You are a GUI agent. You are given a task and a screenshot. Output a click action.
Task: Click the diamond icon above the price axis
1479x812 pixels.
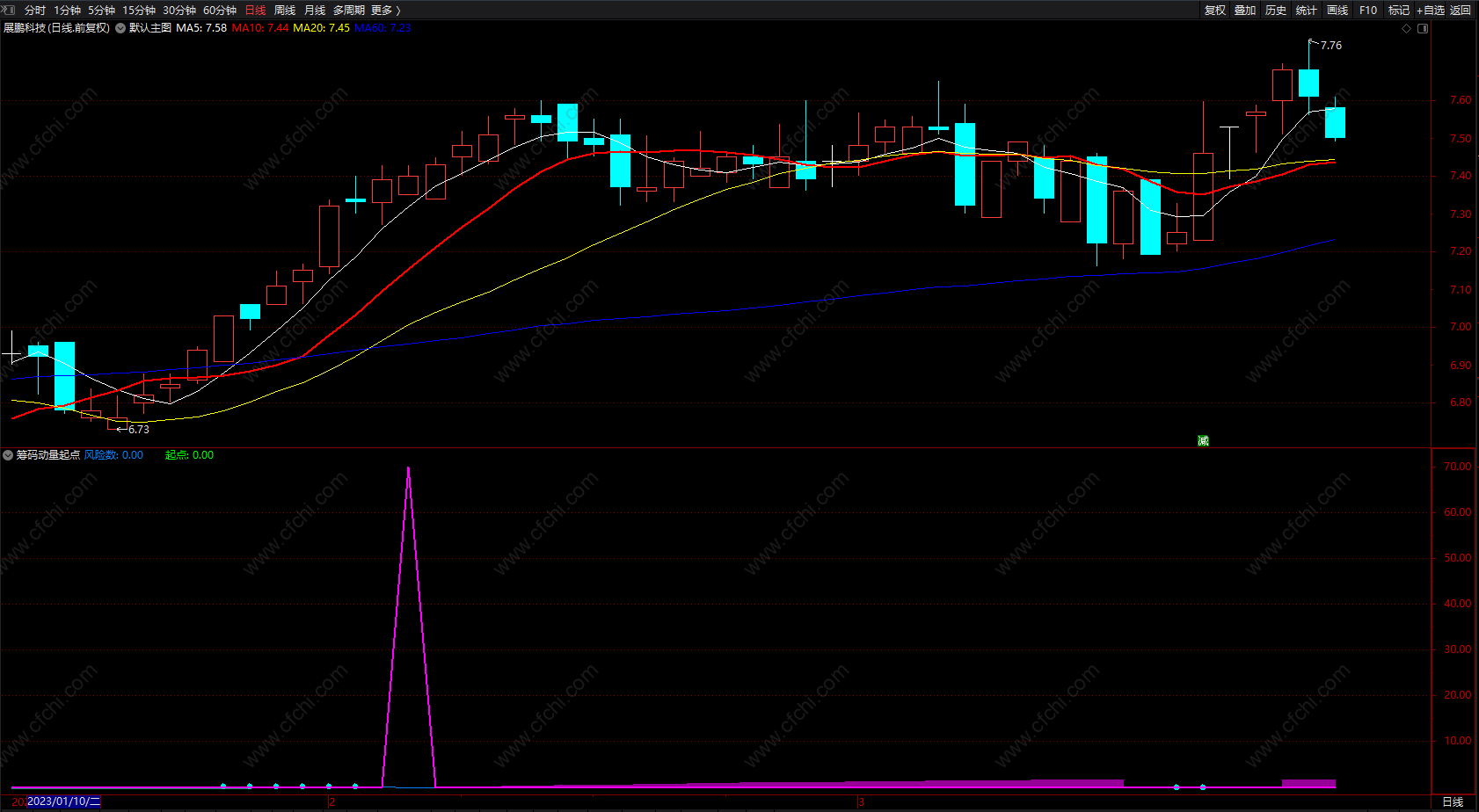point(1406,28)
